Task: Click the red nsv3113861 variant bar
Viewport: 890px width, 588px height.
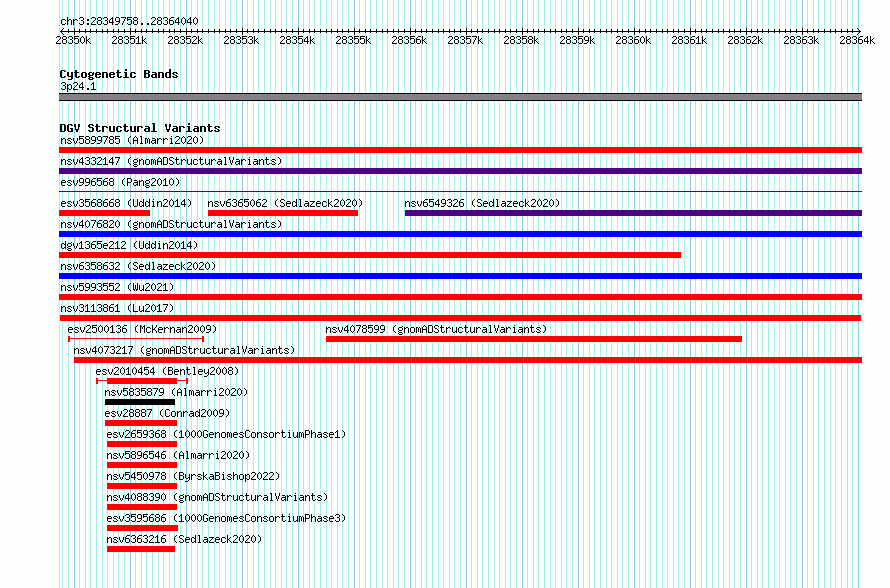Action: click(460, 318)
